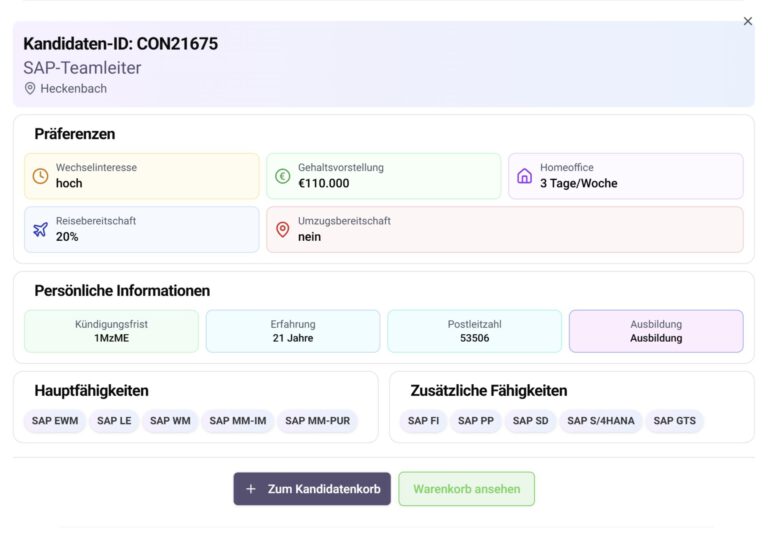Click the plus icon on Zum Kandidatenkorb
The height and width of the screenshot is (534, 768).
coord(251,489)
